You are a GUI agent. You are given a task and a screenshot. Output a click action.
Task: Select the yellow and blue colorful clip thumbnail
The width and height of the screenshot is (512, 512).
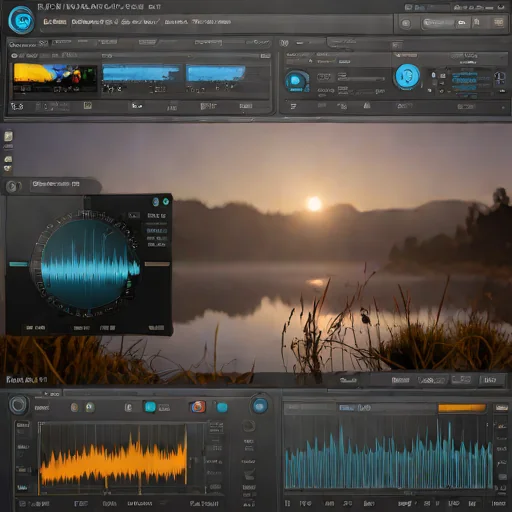pos(55,78)
